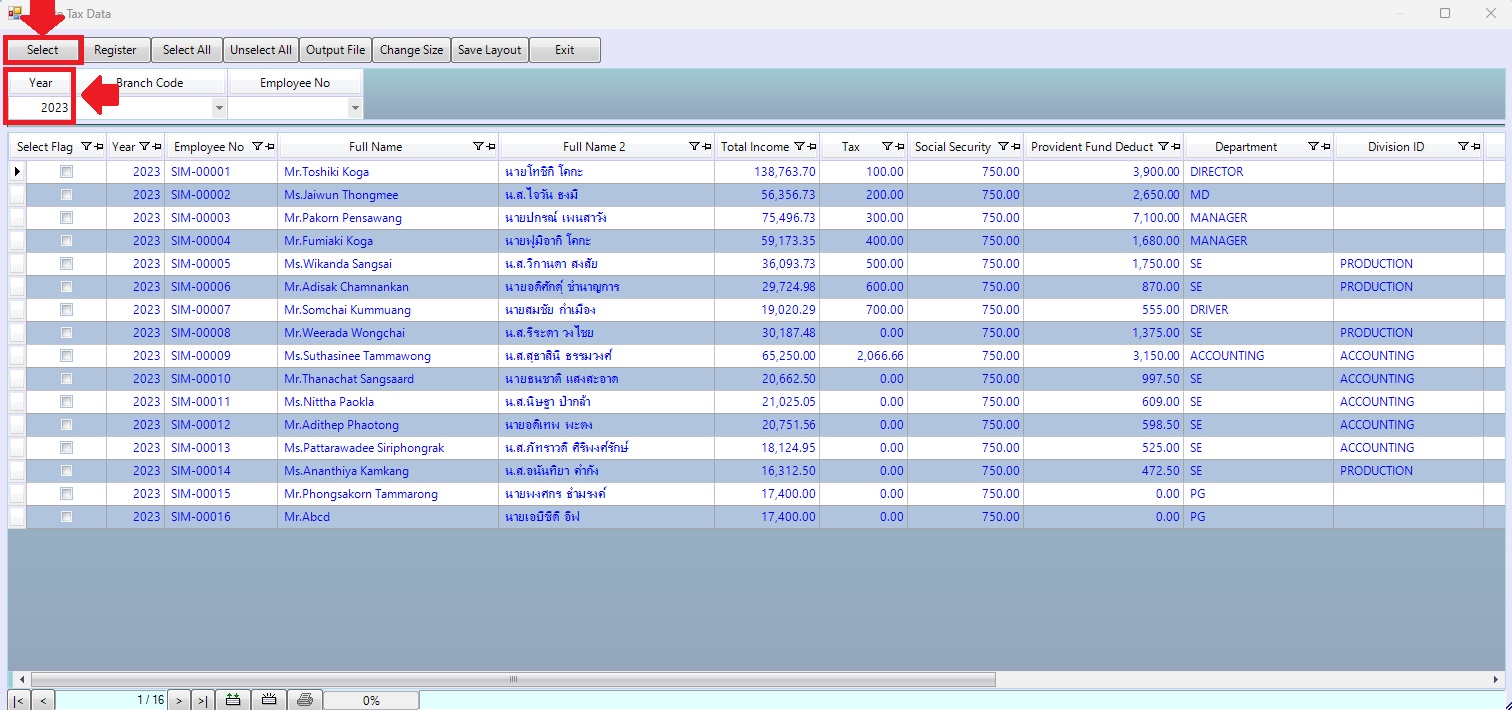
Task: Click the green arrows row icon at bottom
Action: pyautogui.click(x=233, y=700)
